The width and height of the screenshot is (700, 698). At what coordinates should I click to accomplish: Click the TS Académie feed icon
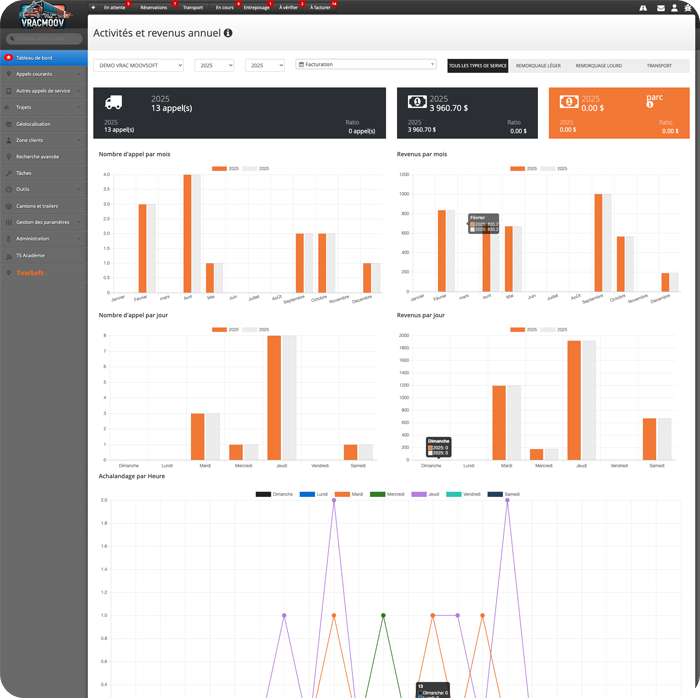pyautogui.click(x=8, y=256)
